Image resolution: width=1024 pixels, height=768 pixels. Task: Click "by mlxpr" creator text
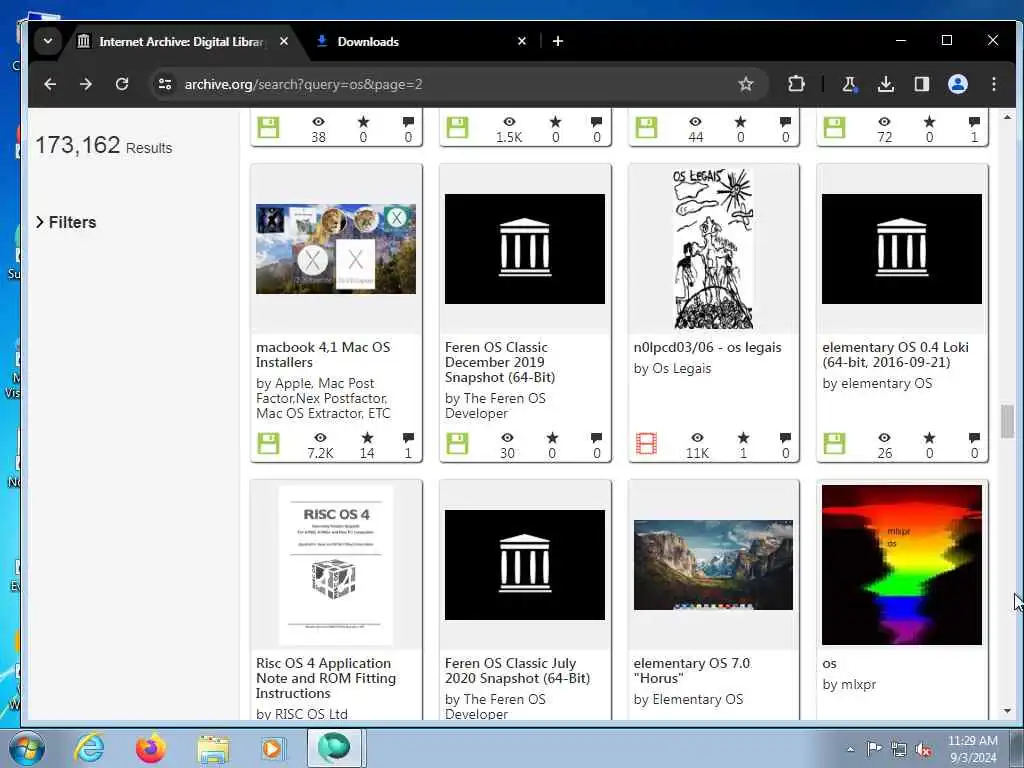(849, 684)
